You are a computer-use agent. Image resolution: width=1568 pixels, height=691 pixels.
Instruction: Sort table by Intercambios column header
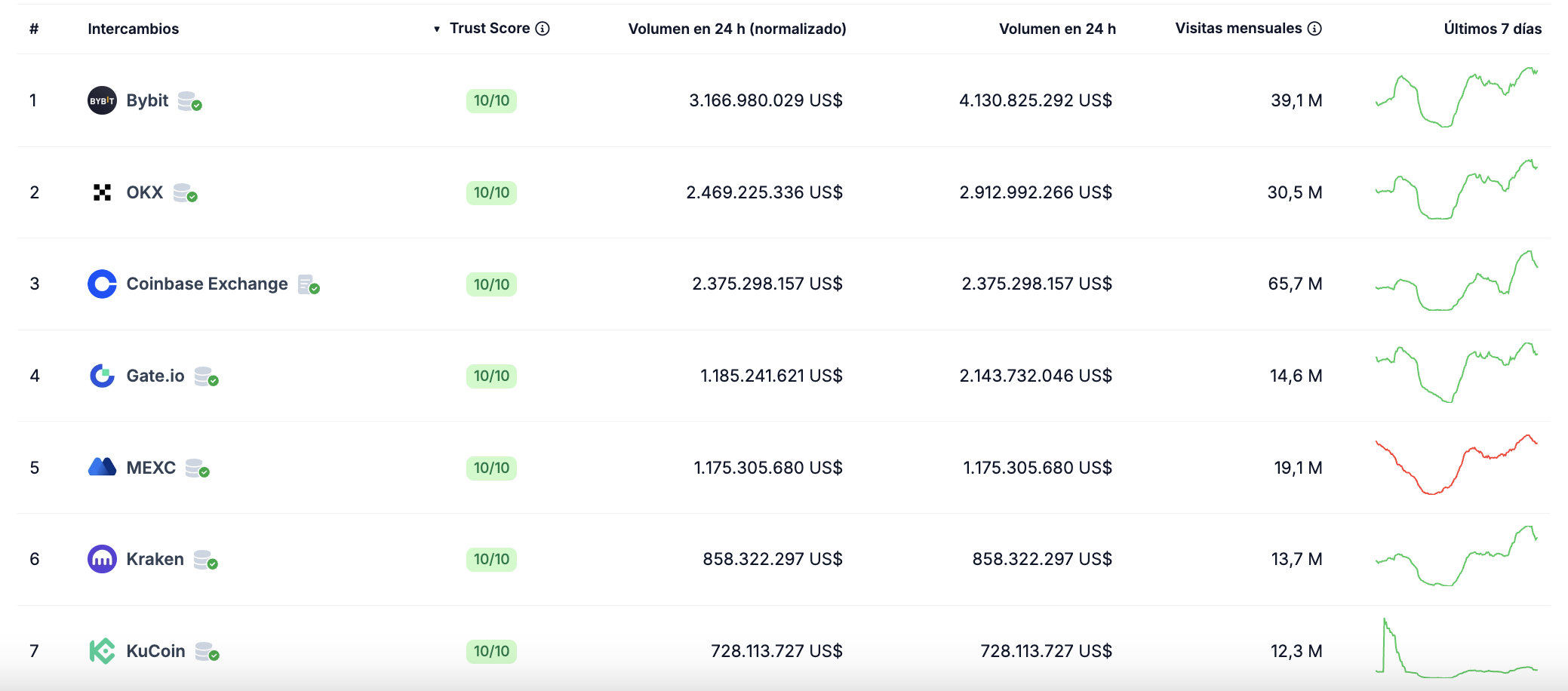pyautogui.click(x=133, y=29)
